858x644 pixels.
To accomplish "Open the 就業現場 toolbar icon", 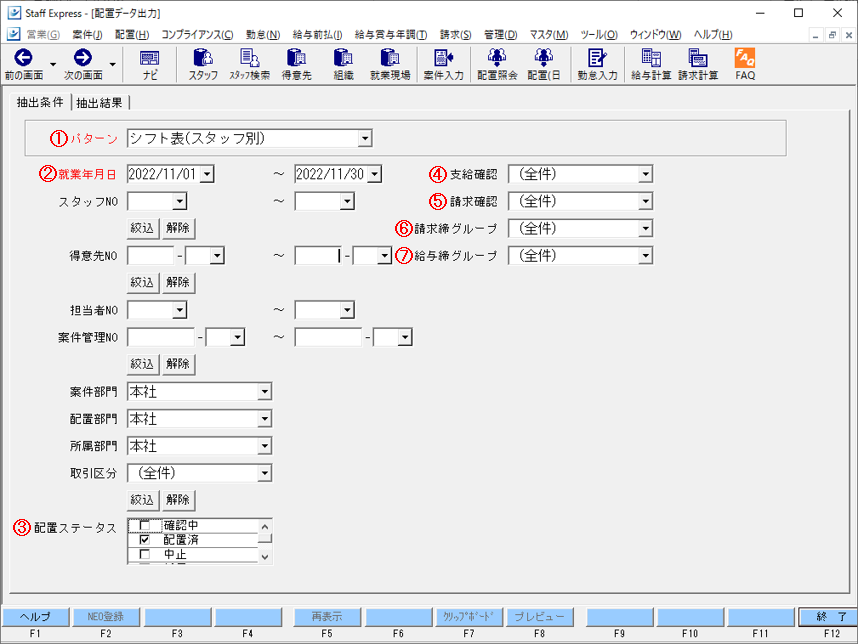I will [x=390, y=57].
